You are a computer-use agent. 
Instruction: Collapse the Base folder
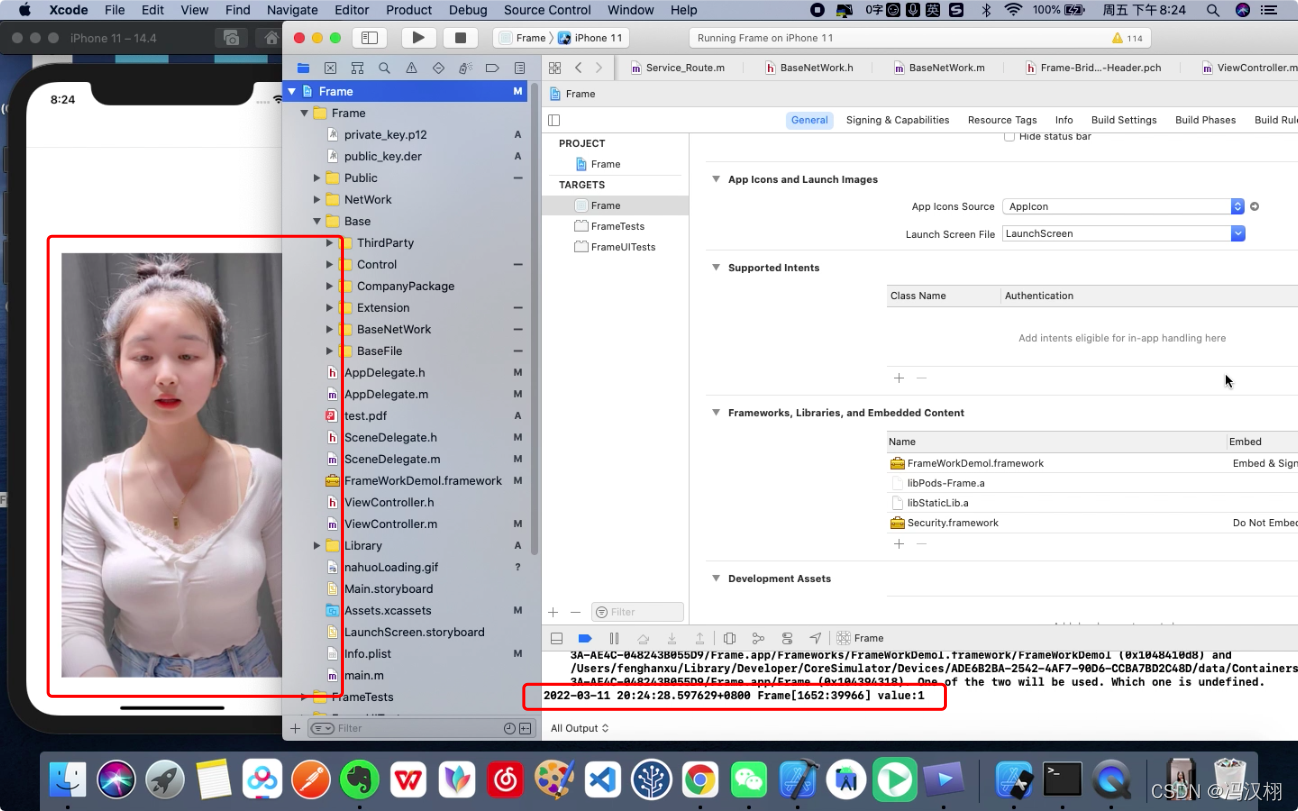point(317,222)
